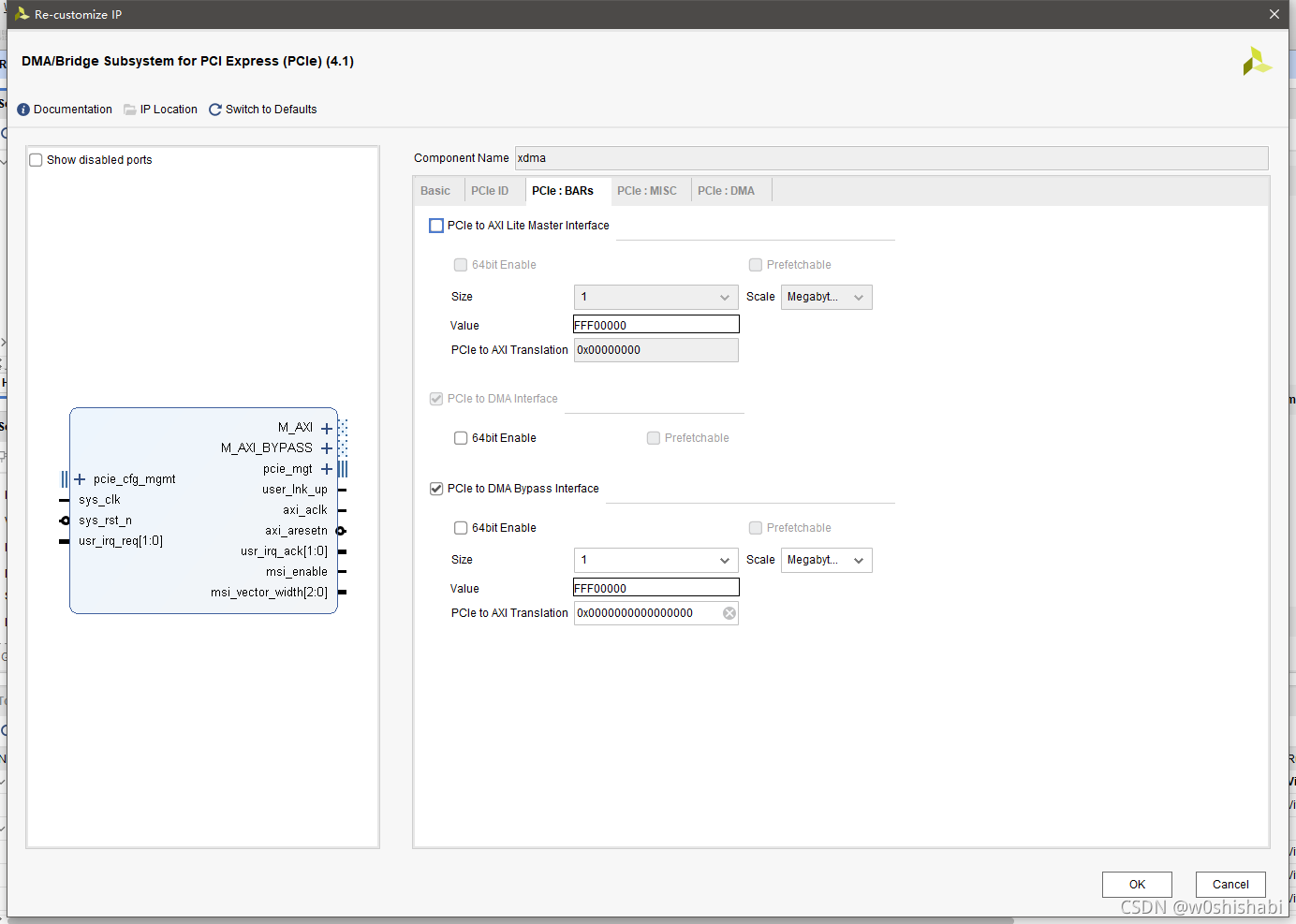Switch to the PCIe : DMA tab
Image resolution: width=1296 pixels, height=924 pixels.
coord(726,191)
